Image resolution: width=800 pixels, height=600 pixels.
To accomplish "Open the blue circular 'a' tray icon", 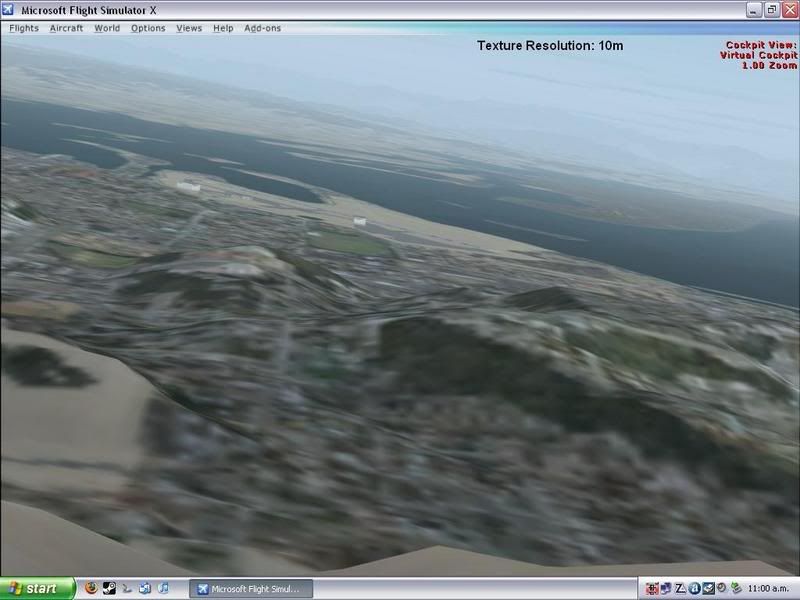I will [694, 589].
